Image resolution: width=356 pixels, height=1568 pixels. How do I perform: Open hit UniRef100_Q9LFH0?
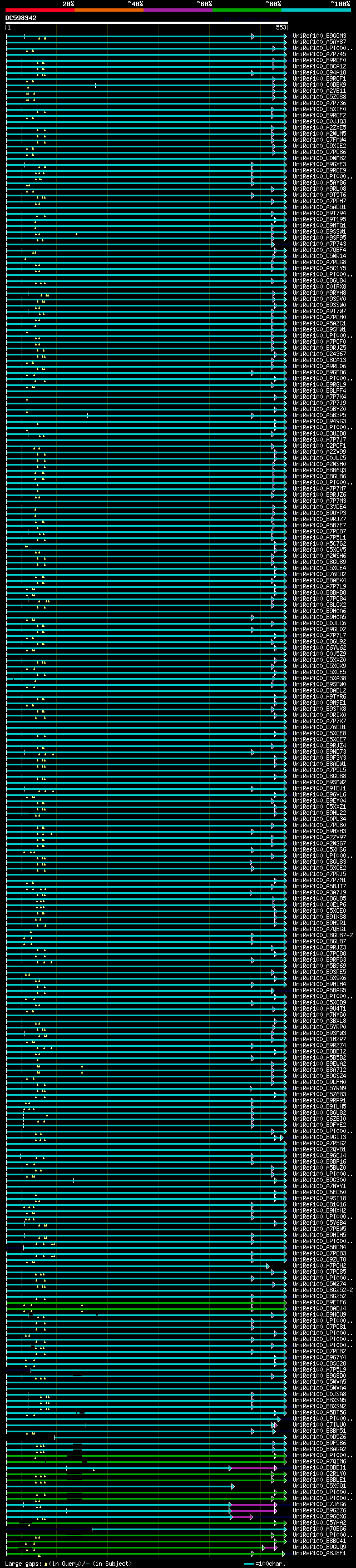tap(319, 1082)
